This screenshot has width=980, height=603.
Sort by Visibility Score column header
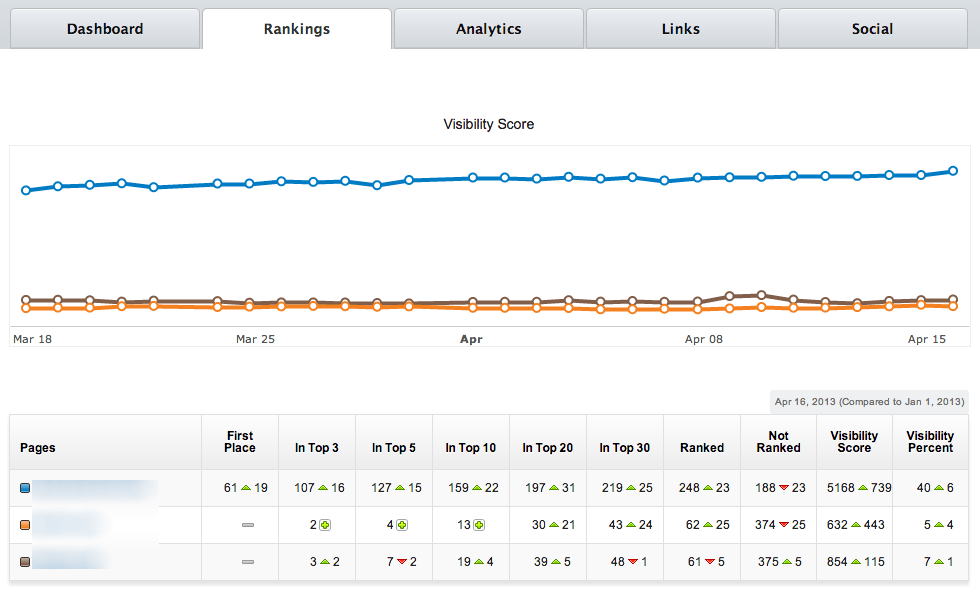pos(854,442)
